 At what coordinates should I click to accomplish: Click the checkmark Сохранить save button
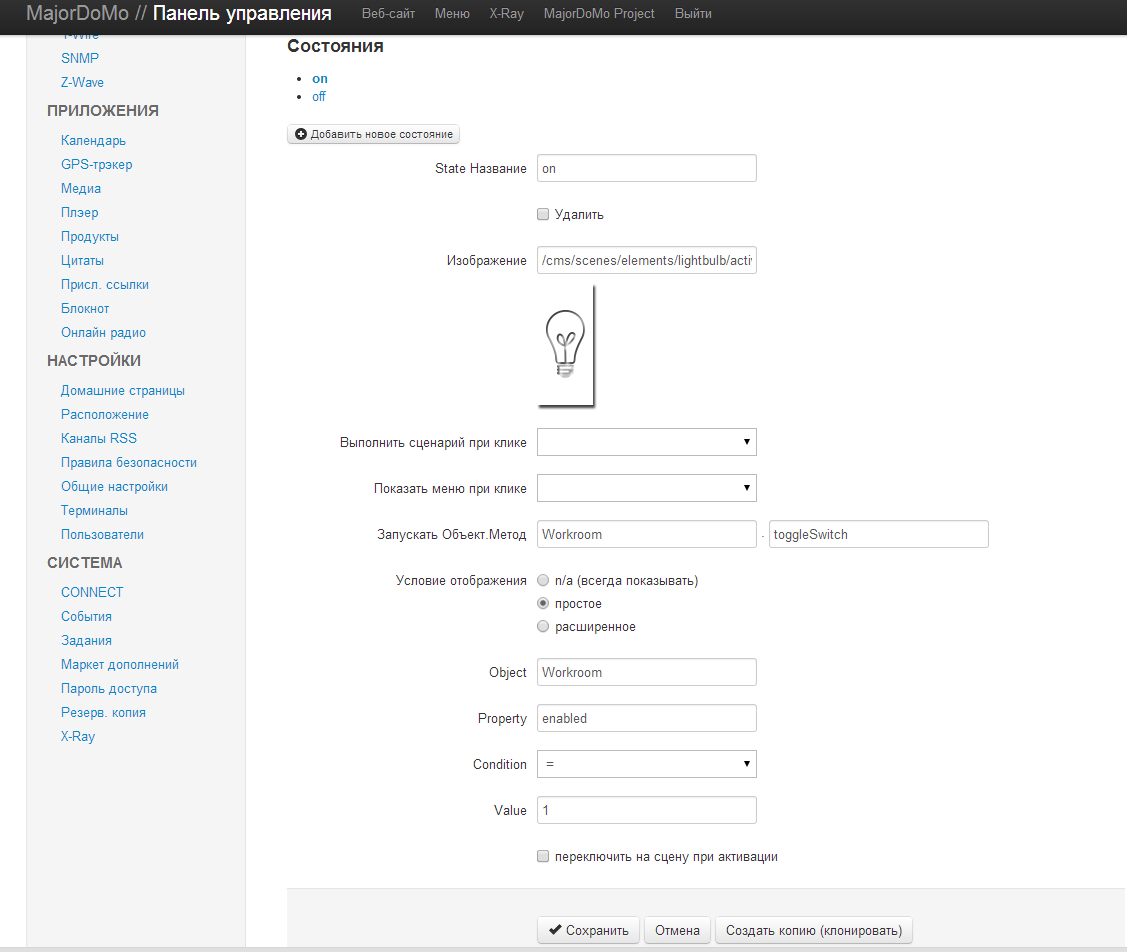pos(588,930)
